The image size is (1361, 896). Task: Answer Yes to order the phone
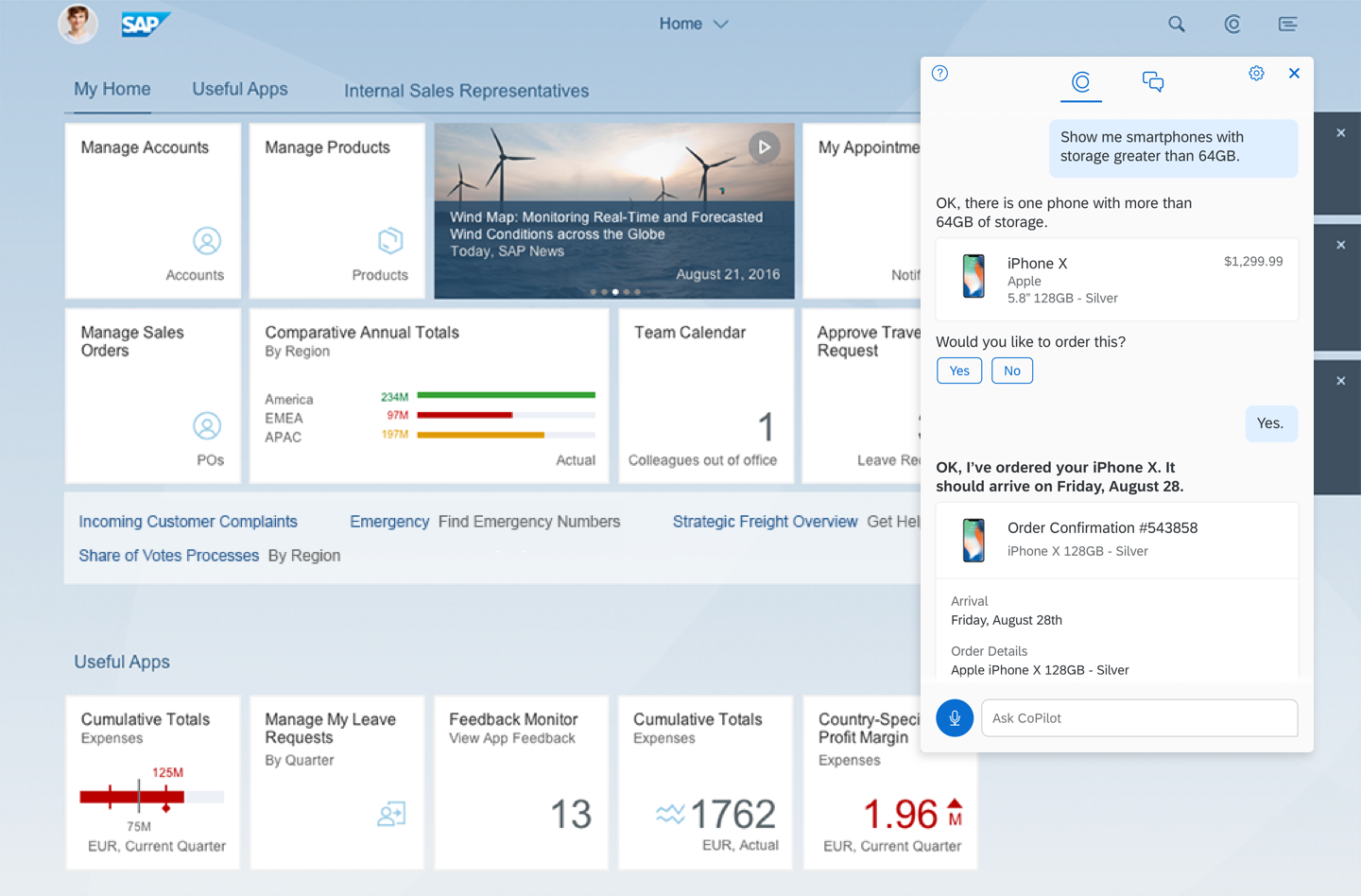tap(959, 370)
